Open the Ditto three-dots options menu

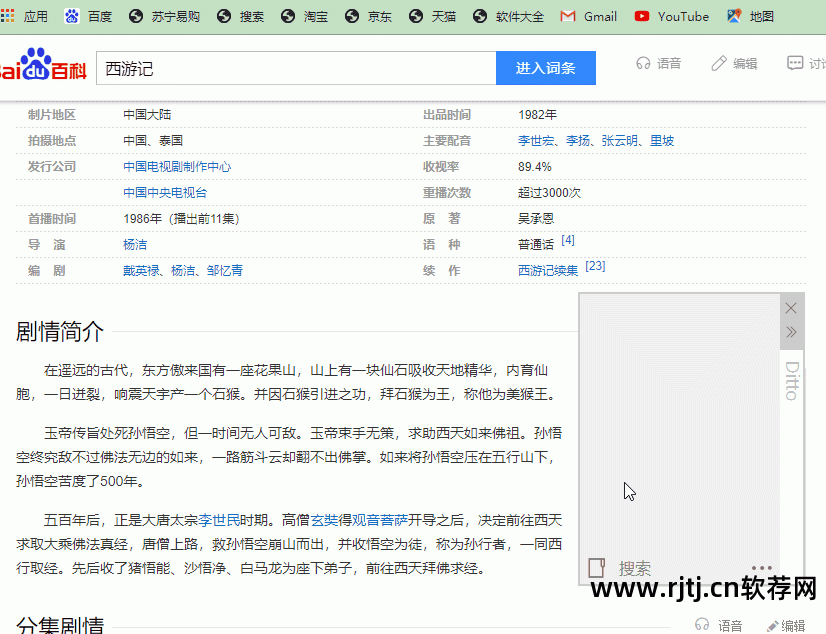point(762,568)
